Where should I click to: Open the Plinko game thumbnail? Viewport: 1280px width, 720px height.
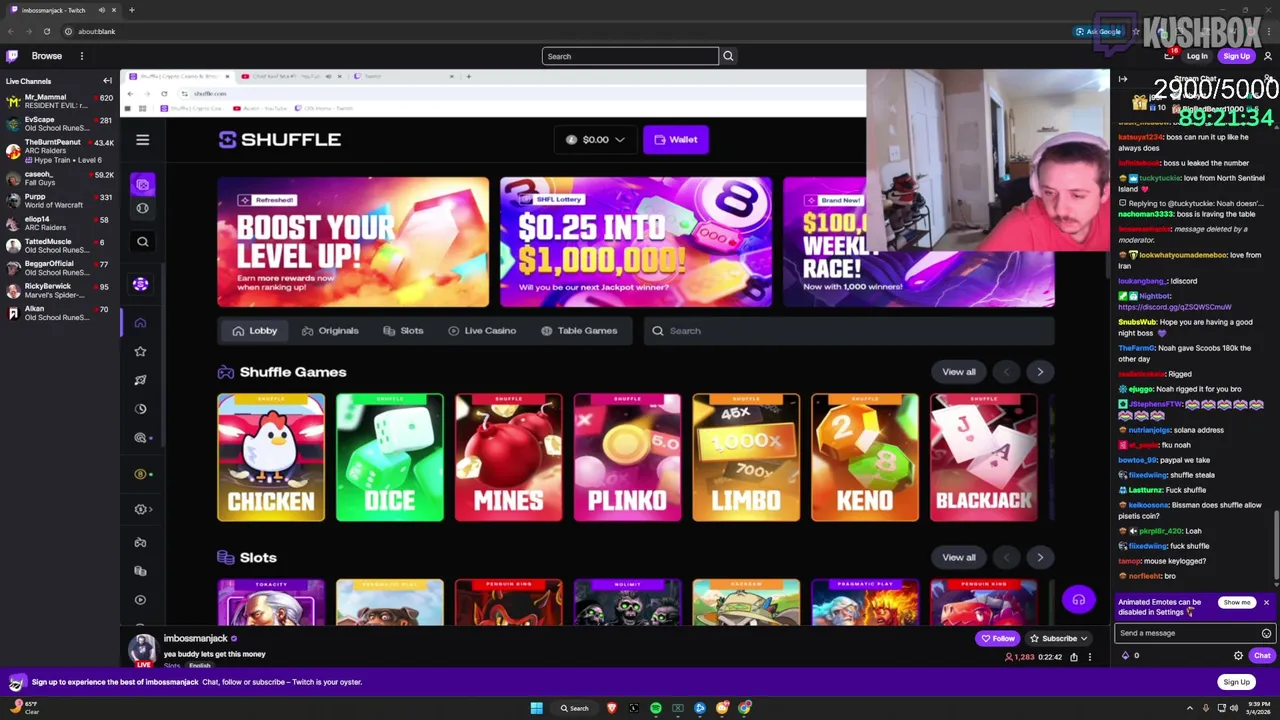pyautogui.click(x=628, y=458)
